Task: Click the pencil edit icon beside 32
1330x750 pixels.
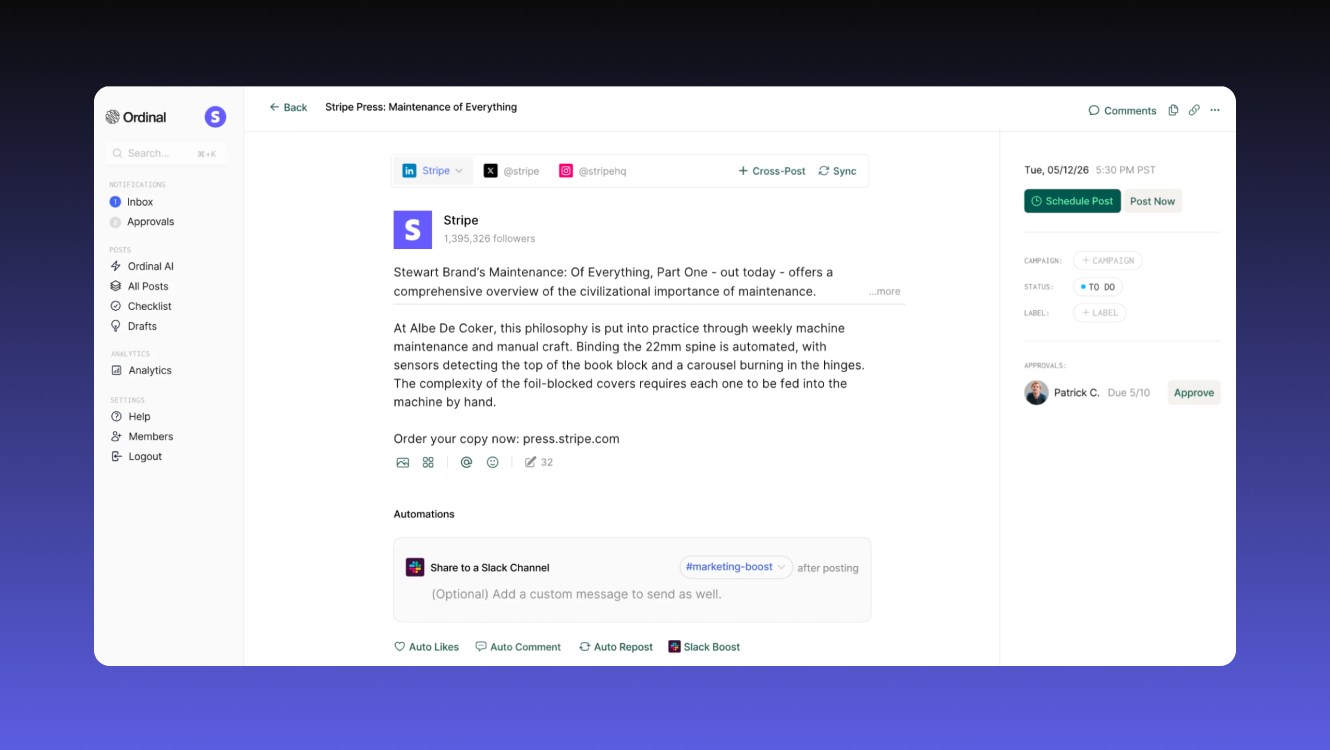Action: 530,462
